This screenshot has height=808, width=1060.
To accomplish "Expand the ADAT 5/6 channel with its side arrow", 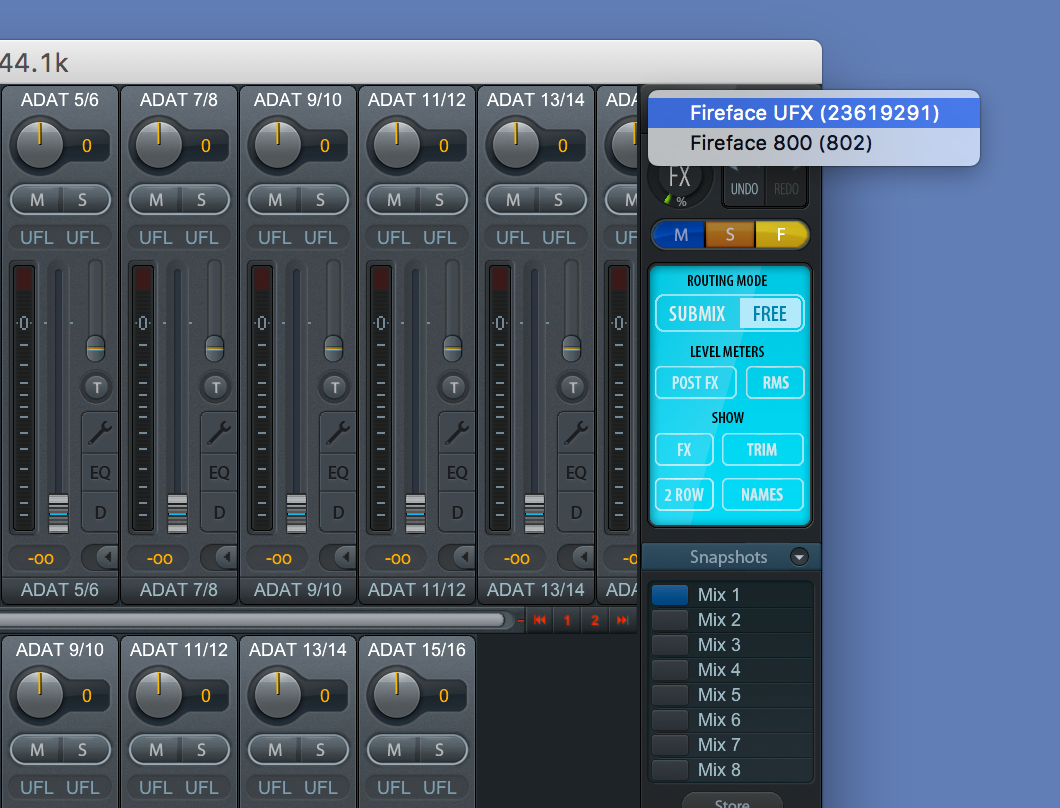I will (100, 557).
